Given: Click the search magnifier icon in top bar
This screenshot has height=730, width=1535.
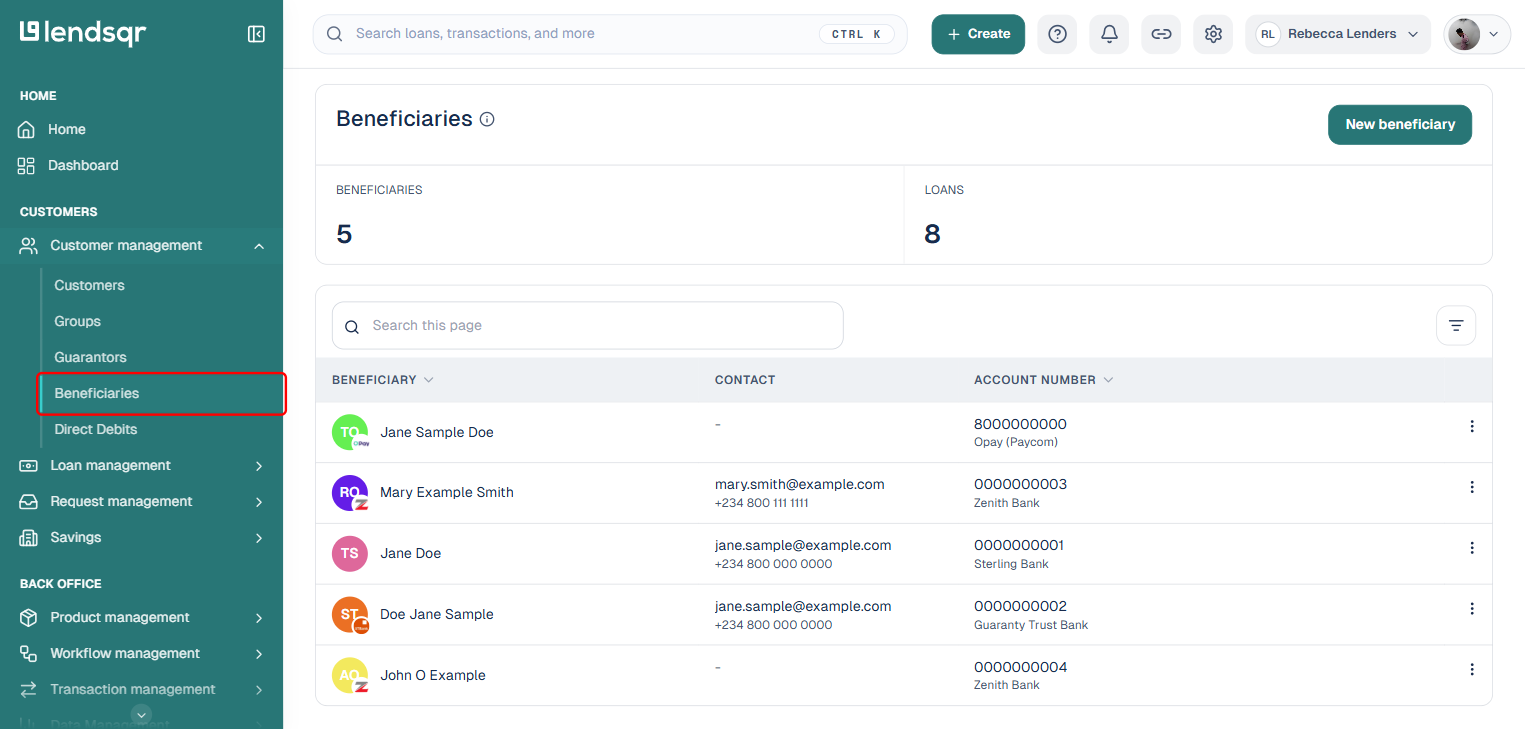Looking at the screenshot, I should click(x=335, y=34).
